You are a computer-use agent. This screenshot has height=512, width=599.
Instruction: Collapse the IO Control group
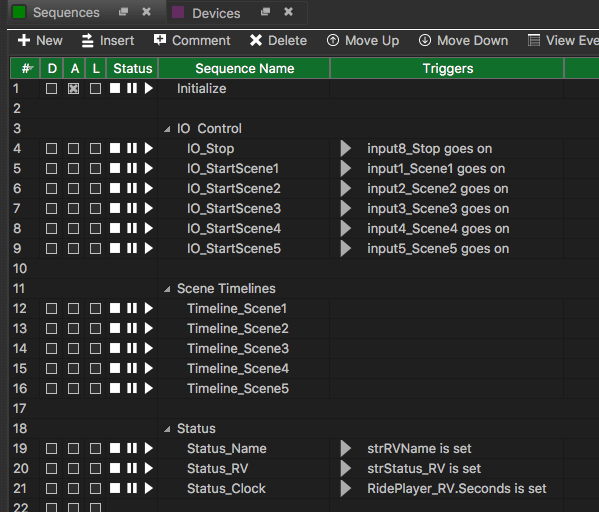pos(167,129)
